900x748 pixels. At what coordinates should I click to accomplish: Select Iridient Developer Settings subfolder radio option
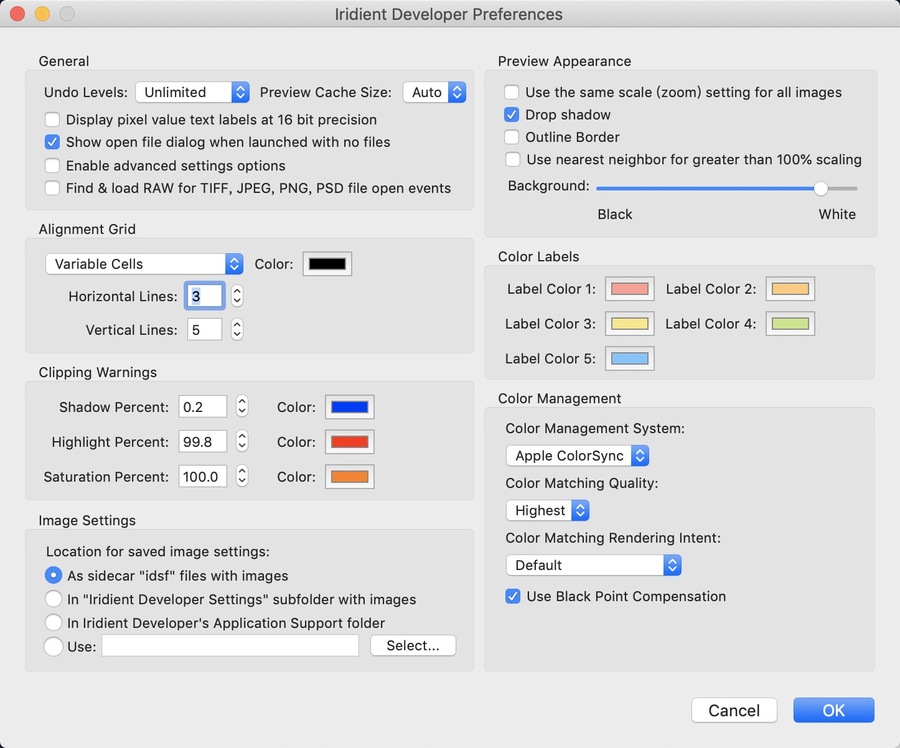[x=53, y=599]
